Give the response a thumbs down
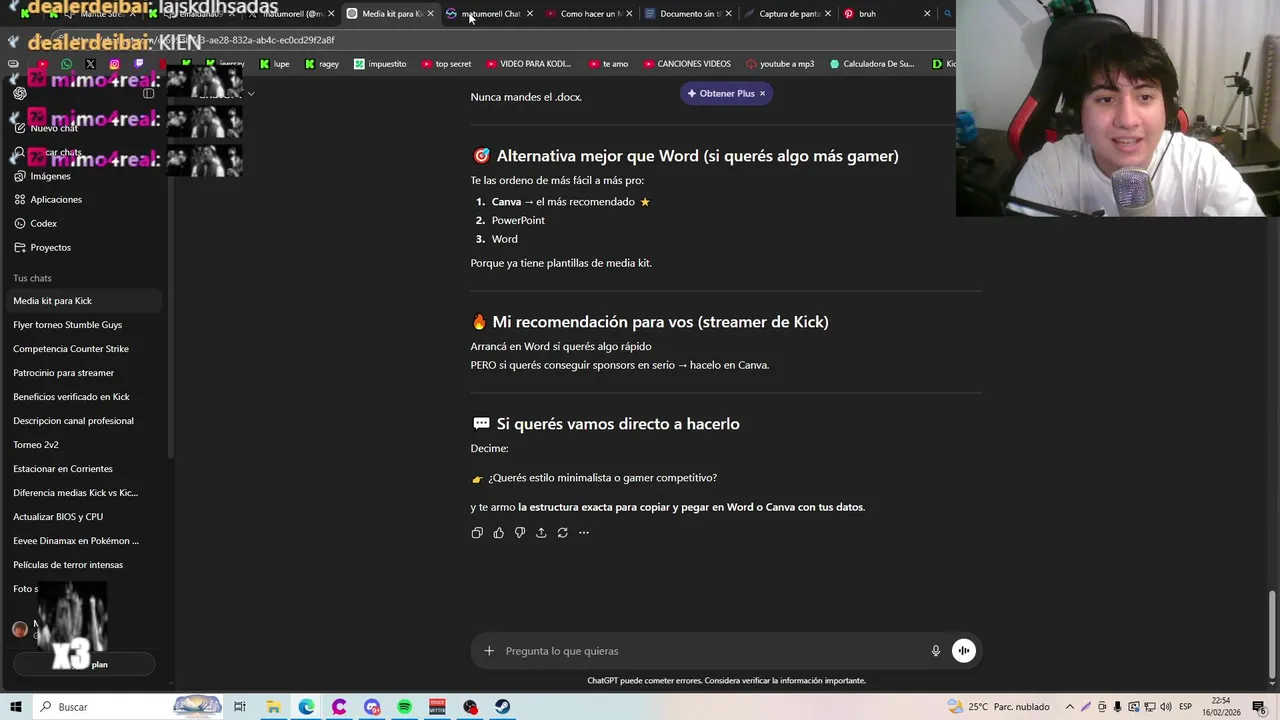The width and height of the screenshot is (1280, 720). [x=520, y=533]
